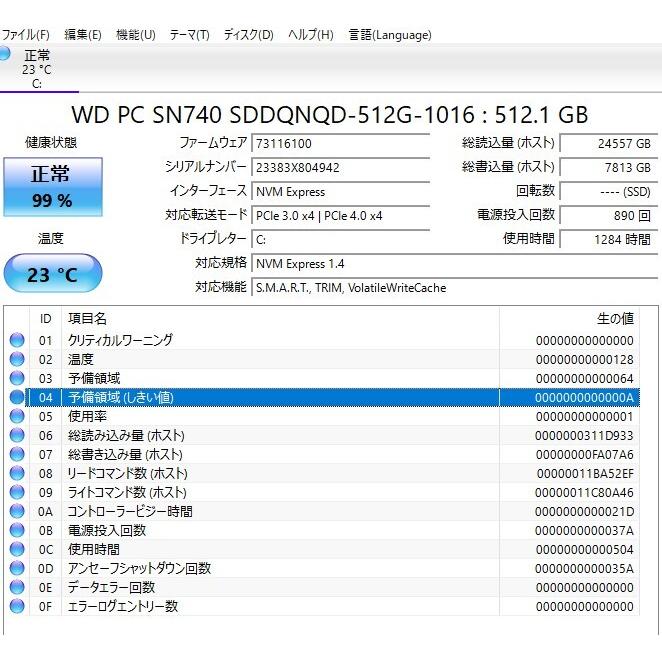The height and width of the screenshot is (662, 662).
Task: Click the status icon for ライトコマンド数 row
Action: [x=17, y=492]
